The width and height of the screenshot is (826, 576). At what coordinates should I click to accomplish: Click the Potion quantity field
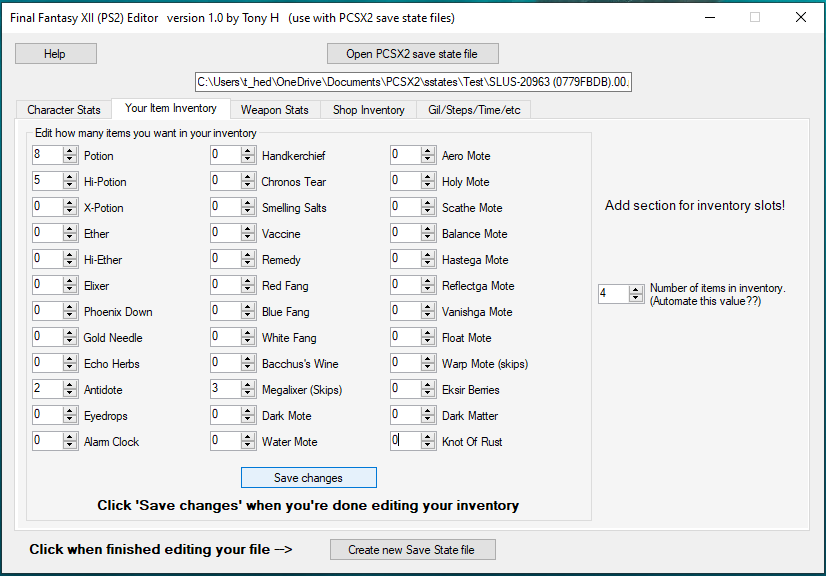pyautogui.click(x=46, y=155)
